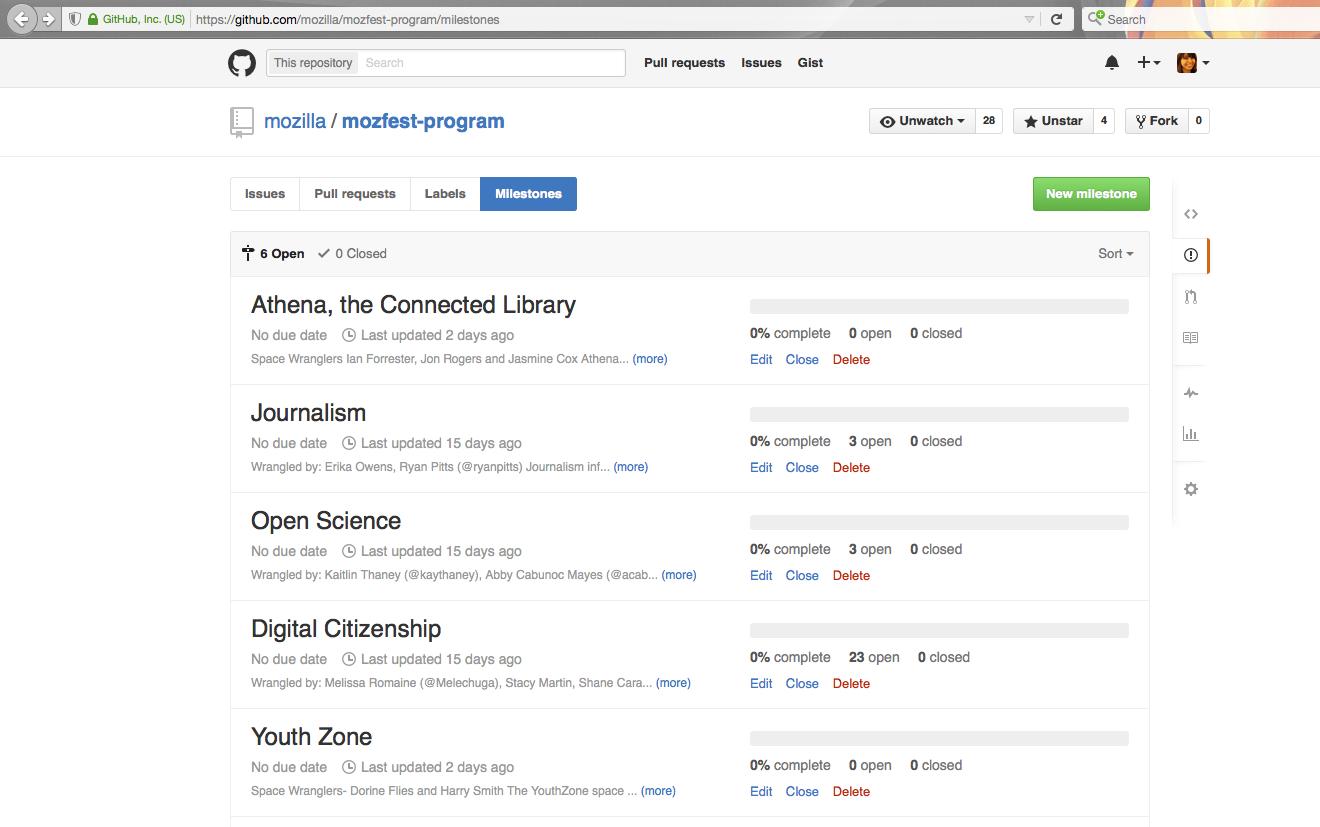Select the Milestones tab
The height and width of the screenshot is (827, 1320).
point(528,194)
